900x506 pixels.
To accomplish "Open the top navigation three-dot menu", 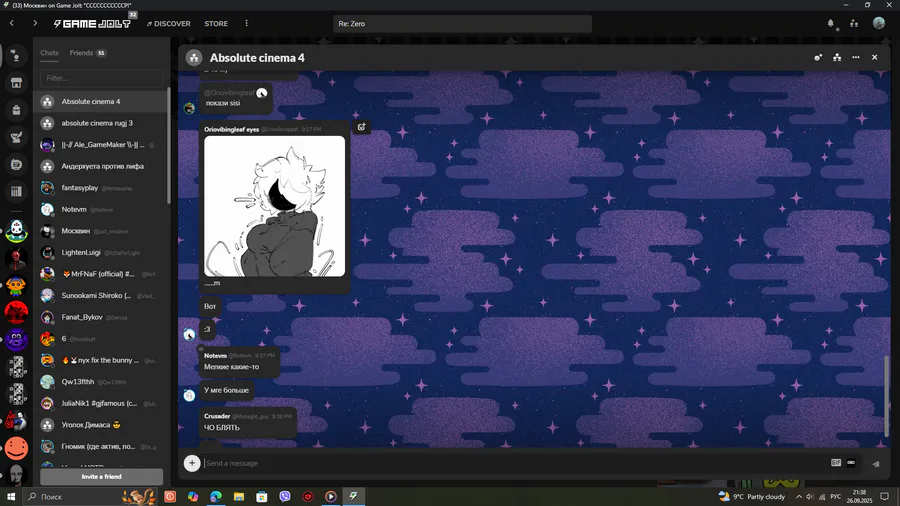I will (x=246, y=24).
